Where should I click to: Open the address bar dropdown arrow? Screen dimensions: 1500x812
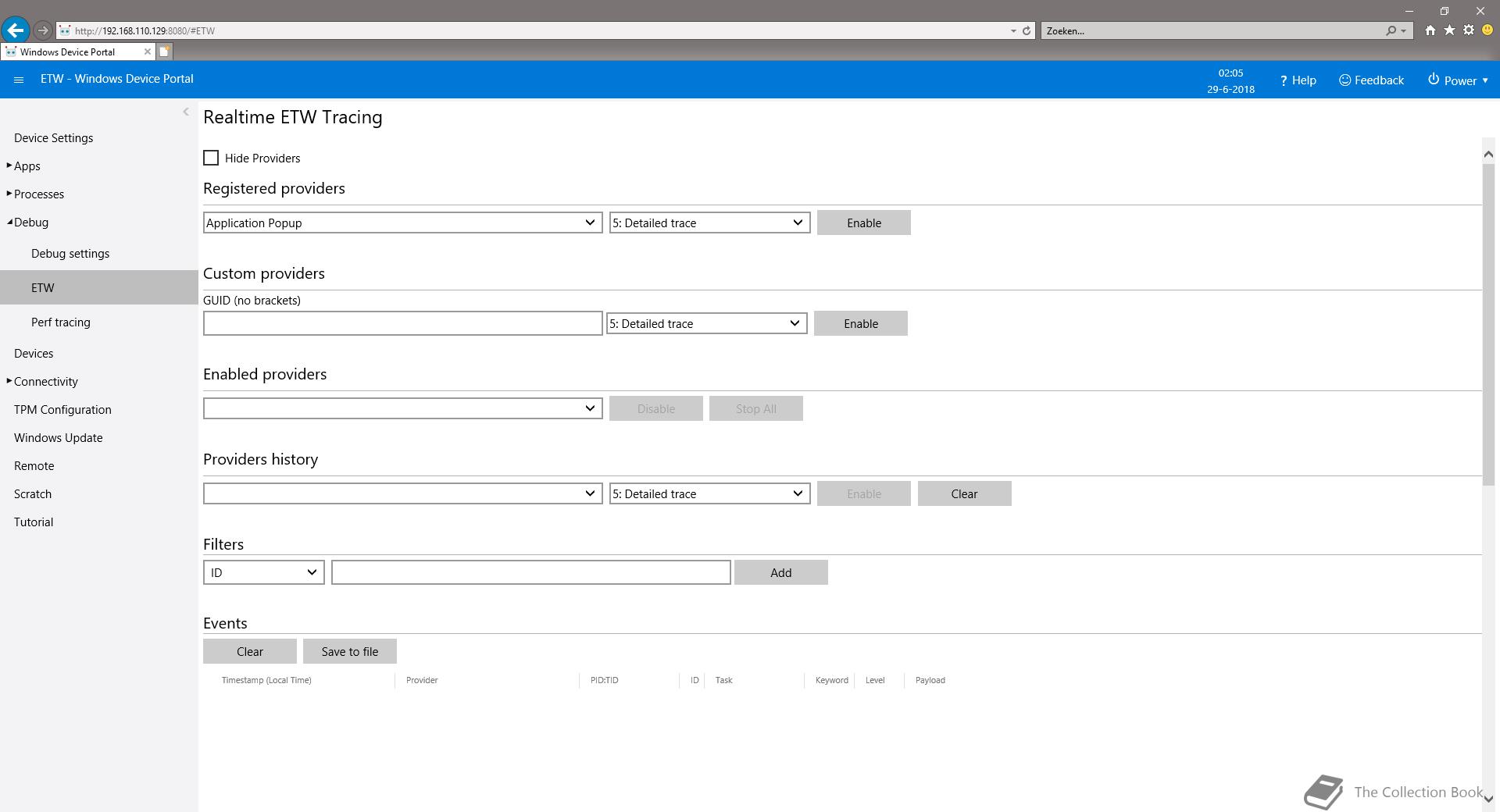[x=1013, y=30]
